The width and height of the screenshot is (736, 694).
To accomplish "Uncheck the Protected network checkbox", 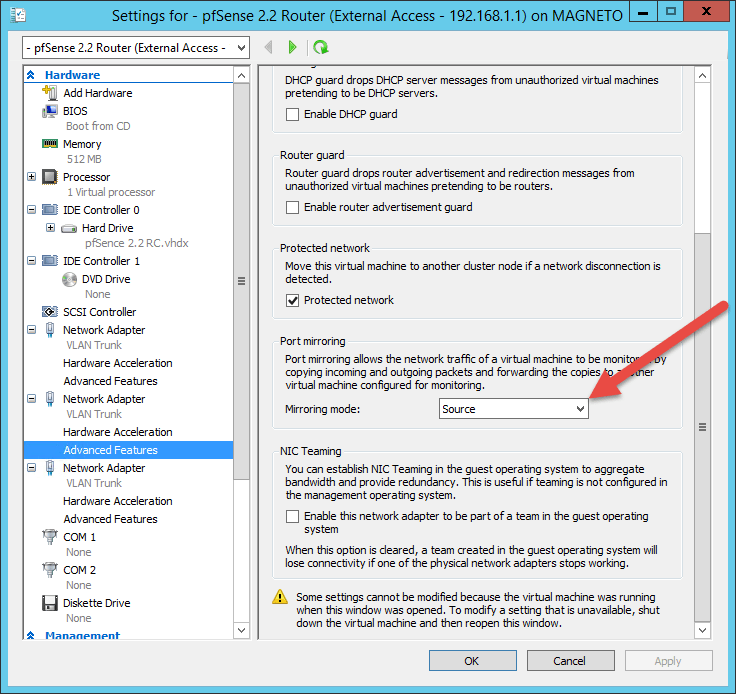I will tap(292, 300).
